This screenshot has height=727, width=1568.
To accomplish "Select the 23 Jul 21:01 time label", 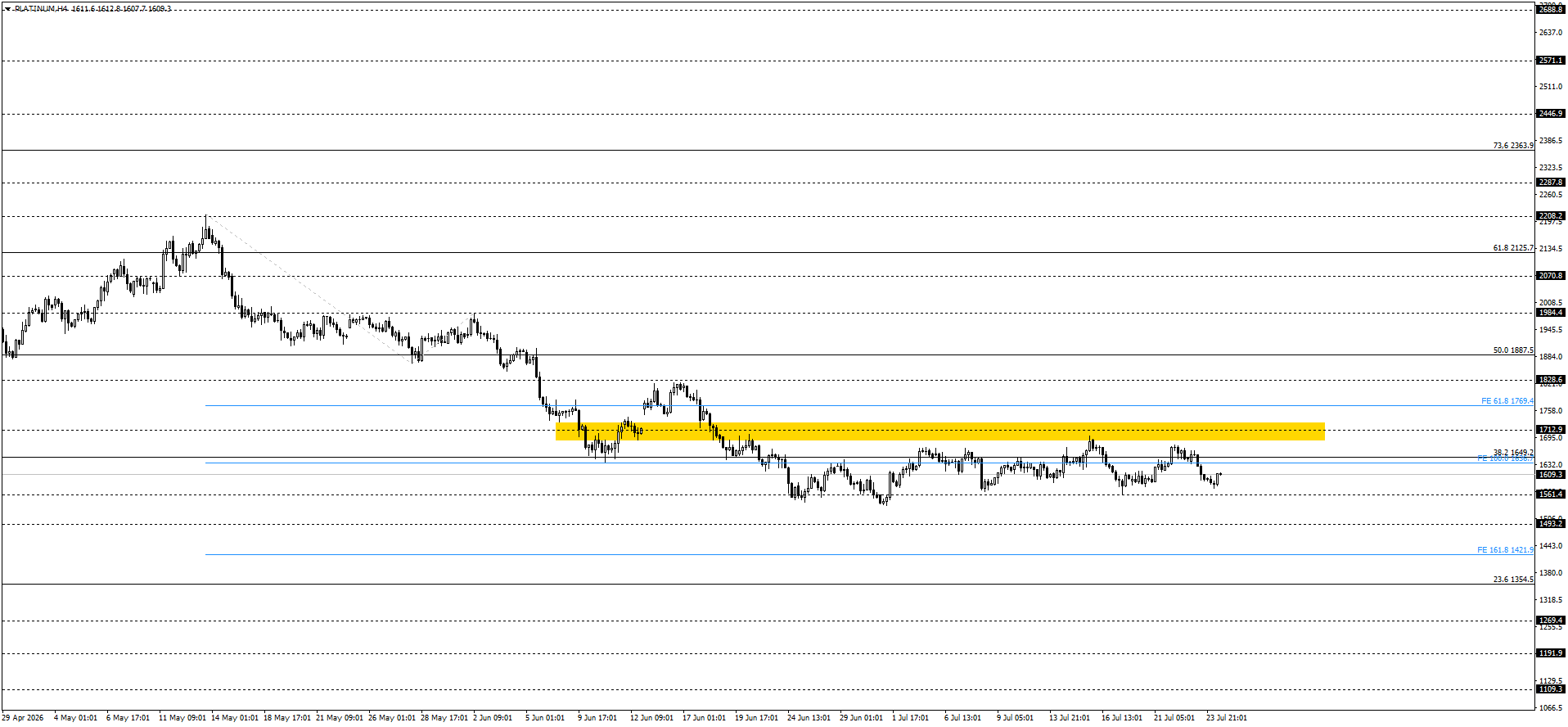I will coord(1227,718).
